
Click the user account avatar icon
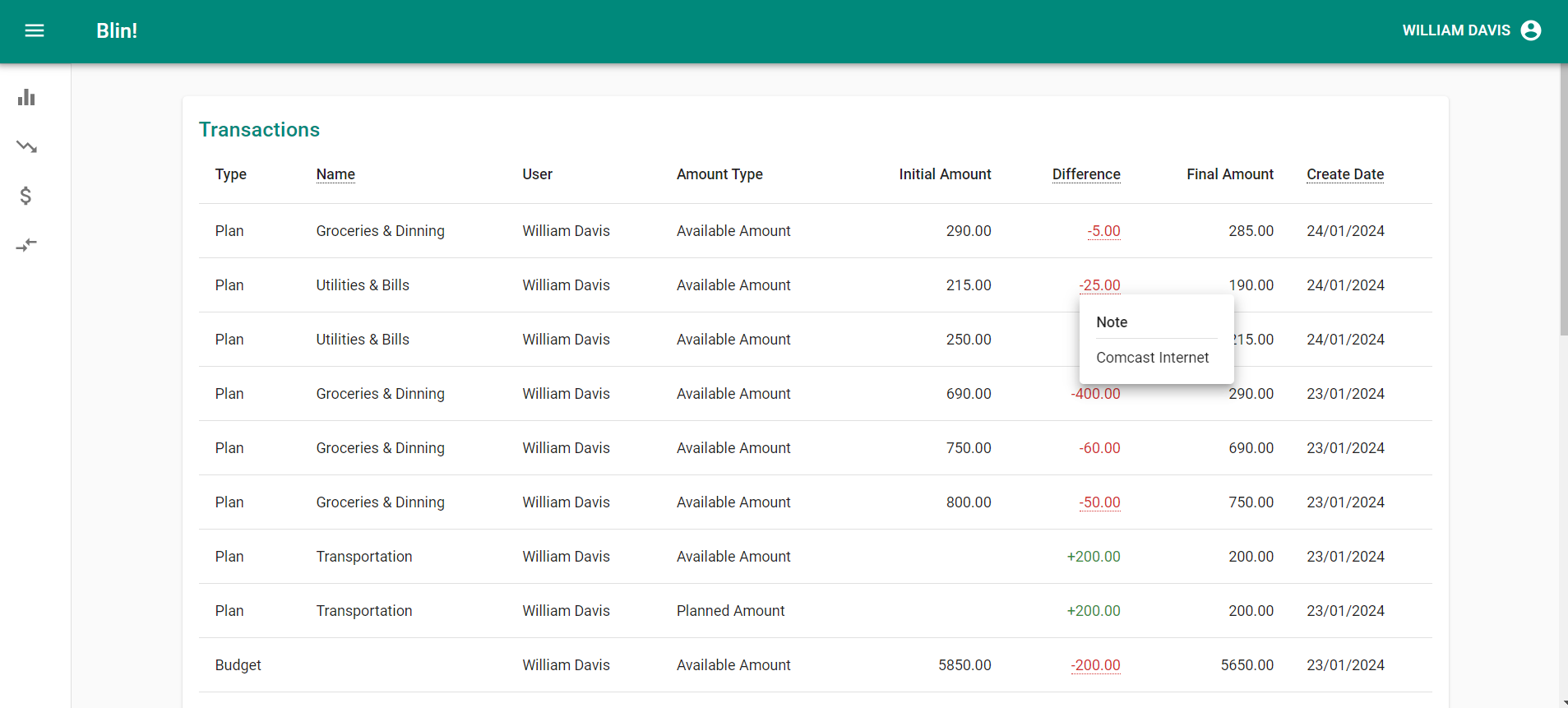pyautogui.click(x=1531, y=30)
